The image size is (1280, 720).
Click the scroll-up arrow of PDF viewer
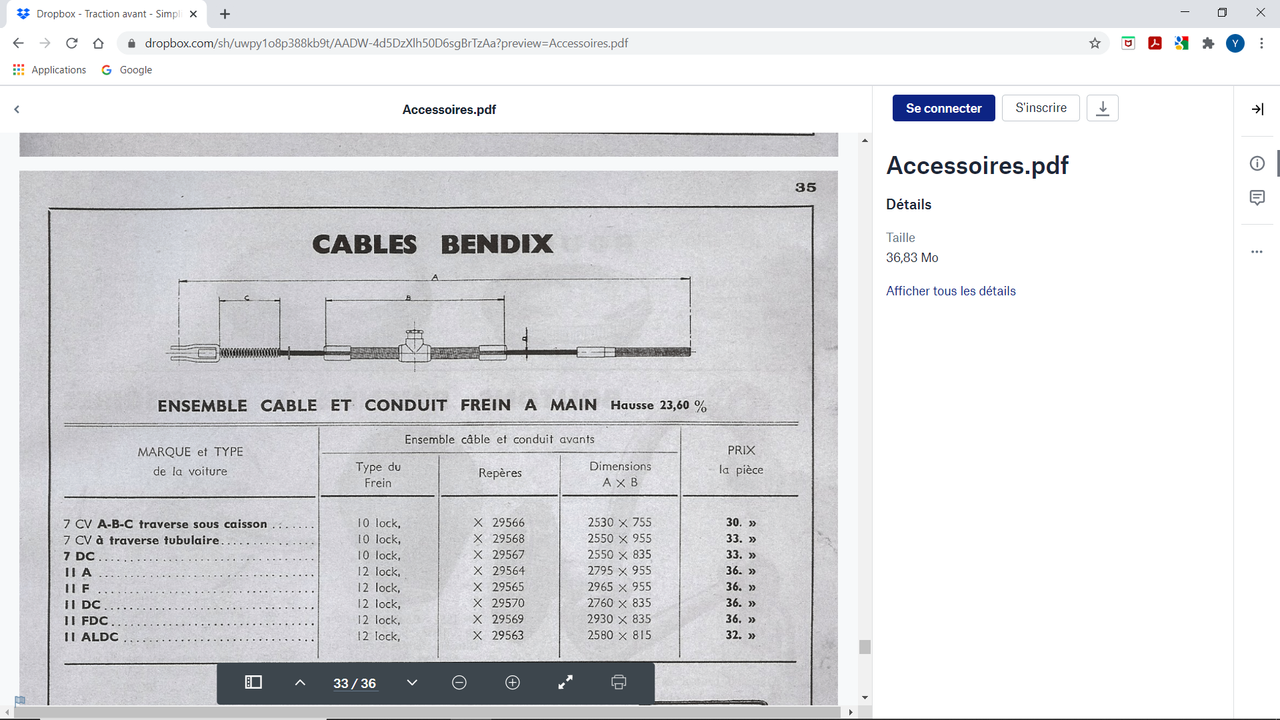tap(865, 141)
